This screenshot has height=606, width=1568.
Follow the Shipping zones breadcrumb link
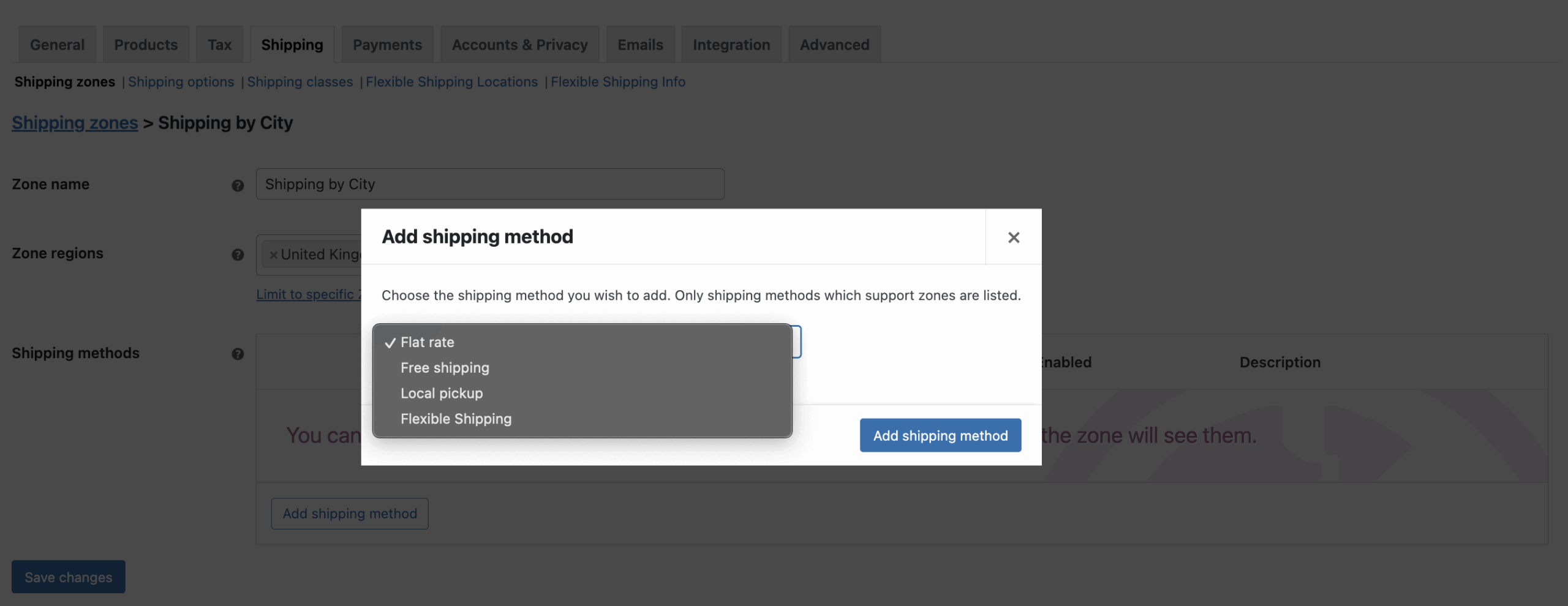click(75, 123)
